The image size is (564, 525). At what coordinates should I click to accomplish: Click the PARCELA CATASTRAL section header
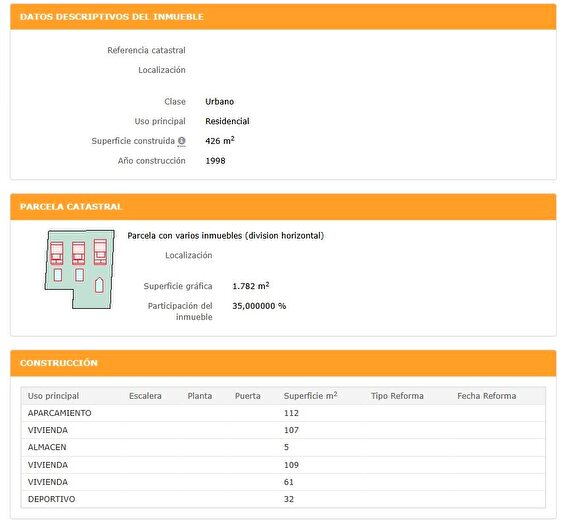[x=283, y=207]
